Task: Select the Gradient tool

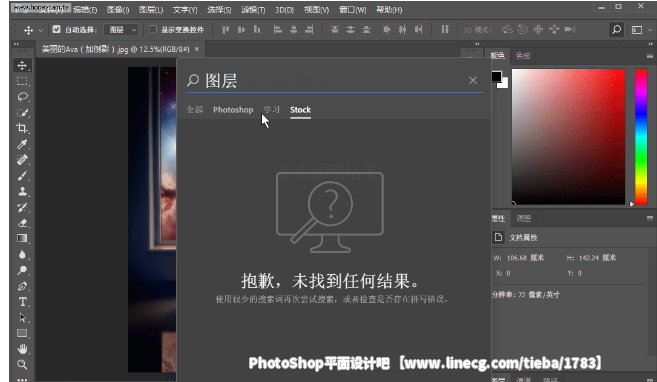Action: coord(22,238)
